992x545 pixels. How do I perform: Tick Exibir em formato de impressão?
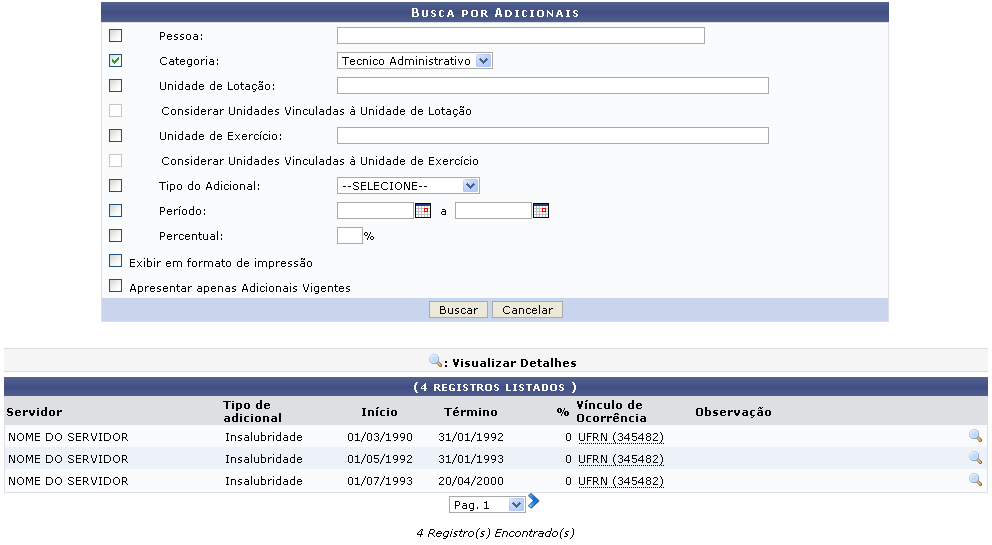[116, 262]
